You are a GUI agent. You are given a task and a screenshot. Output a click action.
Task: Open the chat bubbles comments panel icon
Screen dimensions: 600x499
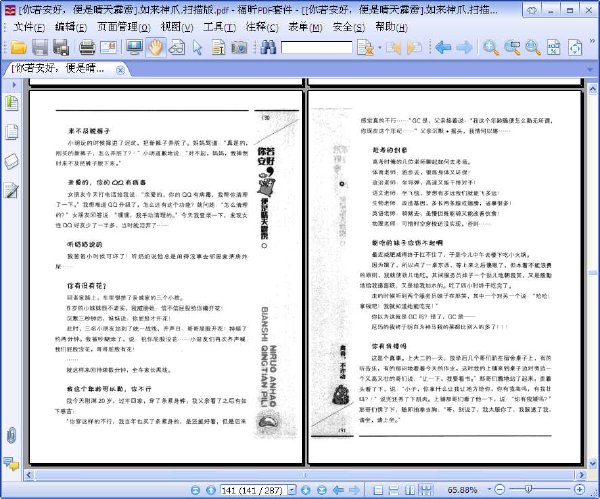pos(11,464)
